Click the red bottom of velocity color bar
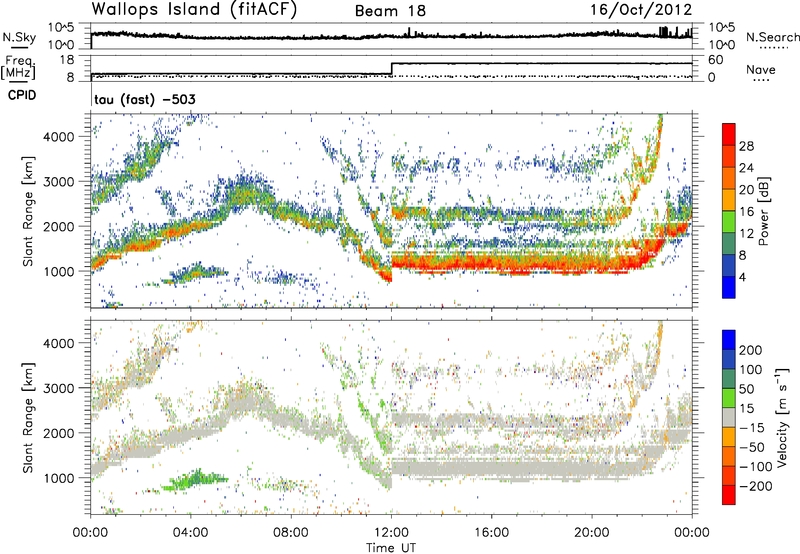This screenshot has width=800, height=554. click(x=729, y=495)
